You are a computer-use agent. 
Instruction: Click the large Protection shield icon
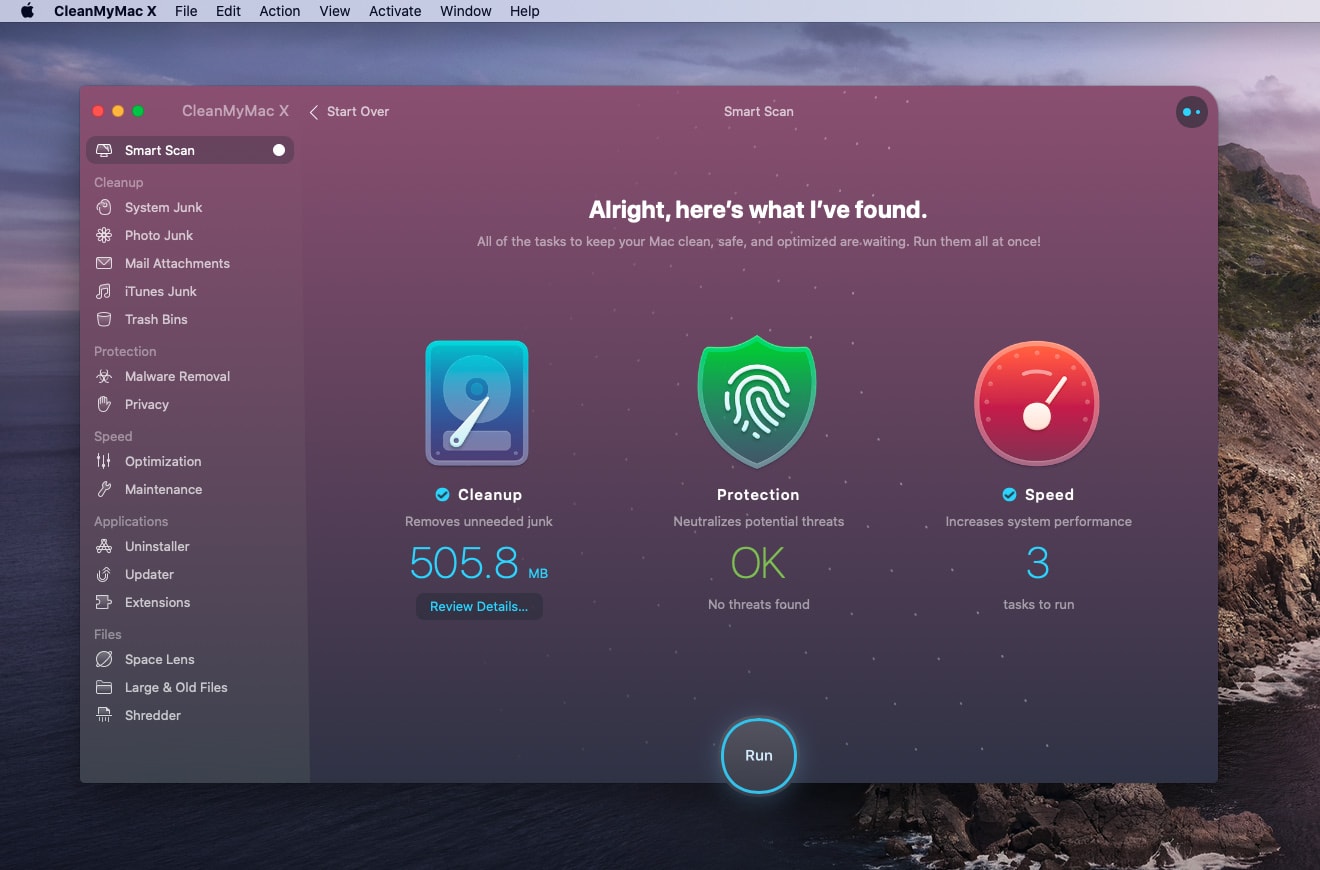757,404
